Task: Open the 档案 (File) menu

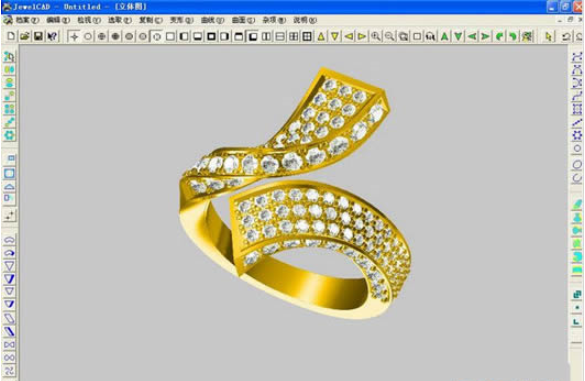Action: [27, 20]
